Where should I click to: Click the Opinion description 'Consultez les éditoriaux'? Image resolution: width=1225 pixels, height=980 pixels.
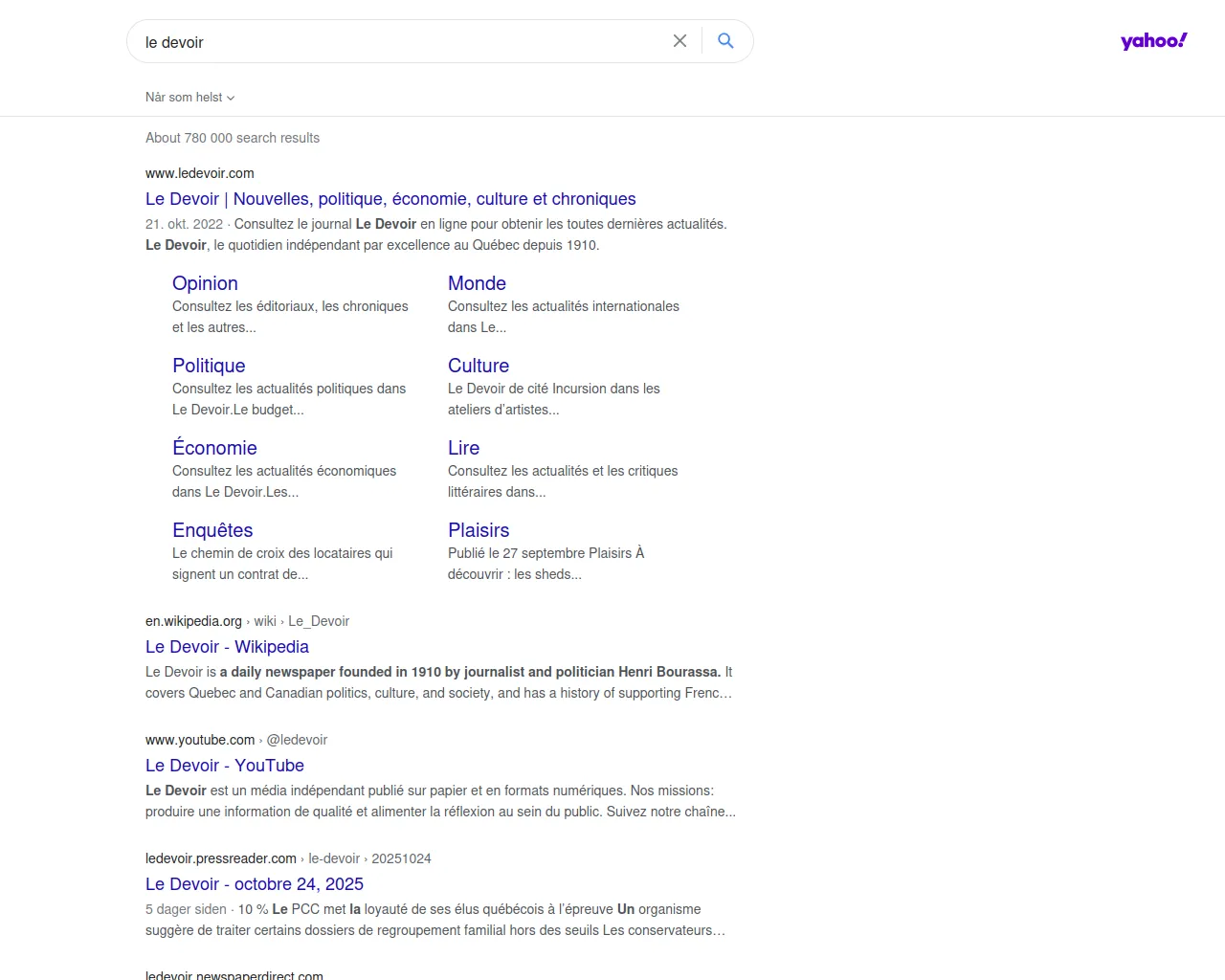(290, 317)
